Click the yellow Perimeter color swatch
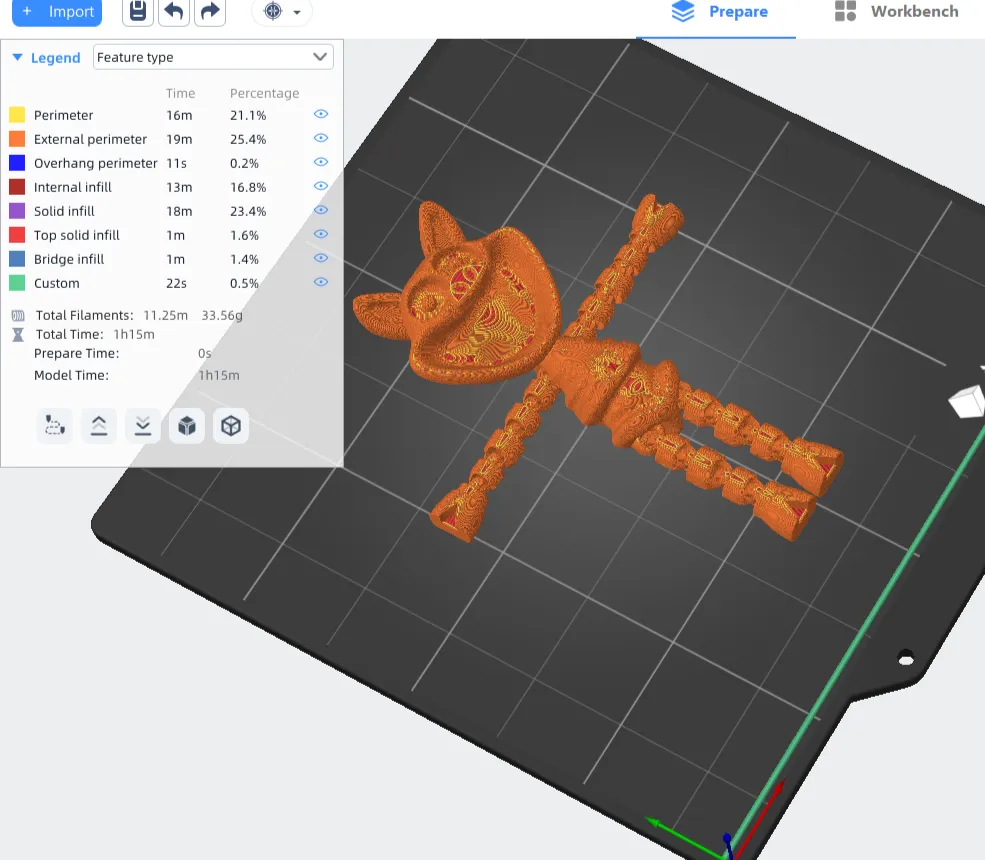This screenshot has height=860, width=985. 17,114
